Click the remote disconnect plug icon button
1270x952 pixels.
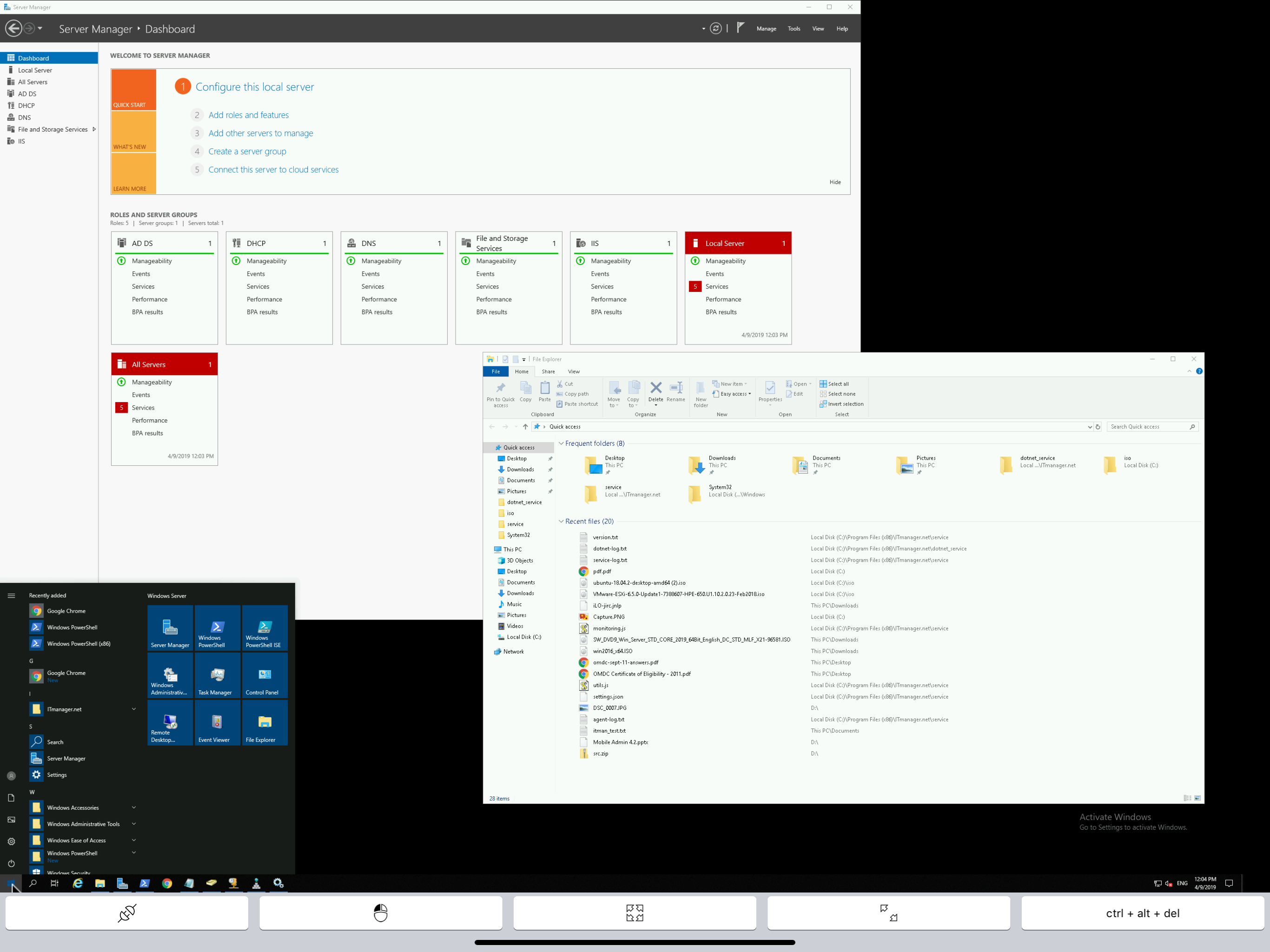127,913
